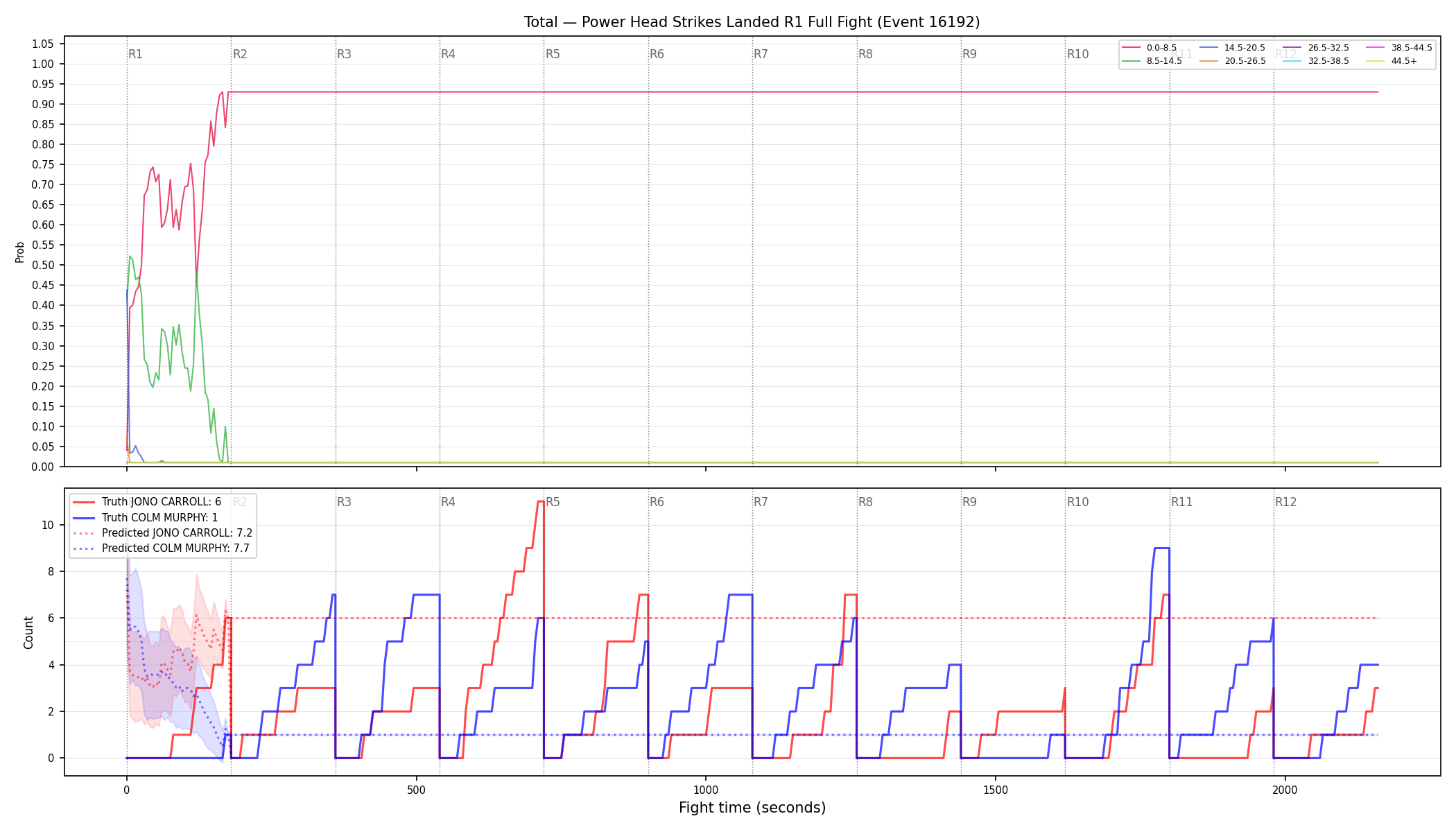Screen dimensions: 1456x832
Task: Click the R1 round marker in probability chart
Action: (x=136, y=54)
